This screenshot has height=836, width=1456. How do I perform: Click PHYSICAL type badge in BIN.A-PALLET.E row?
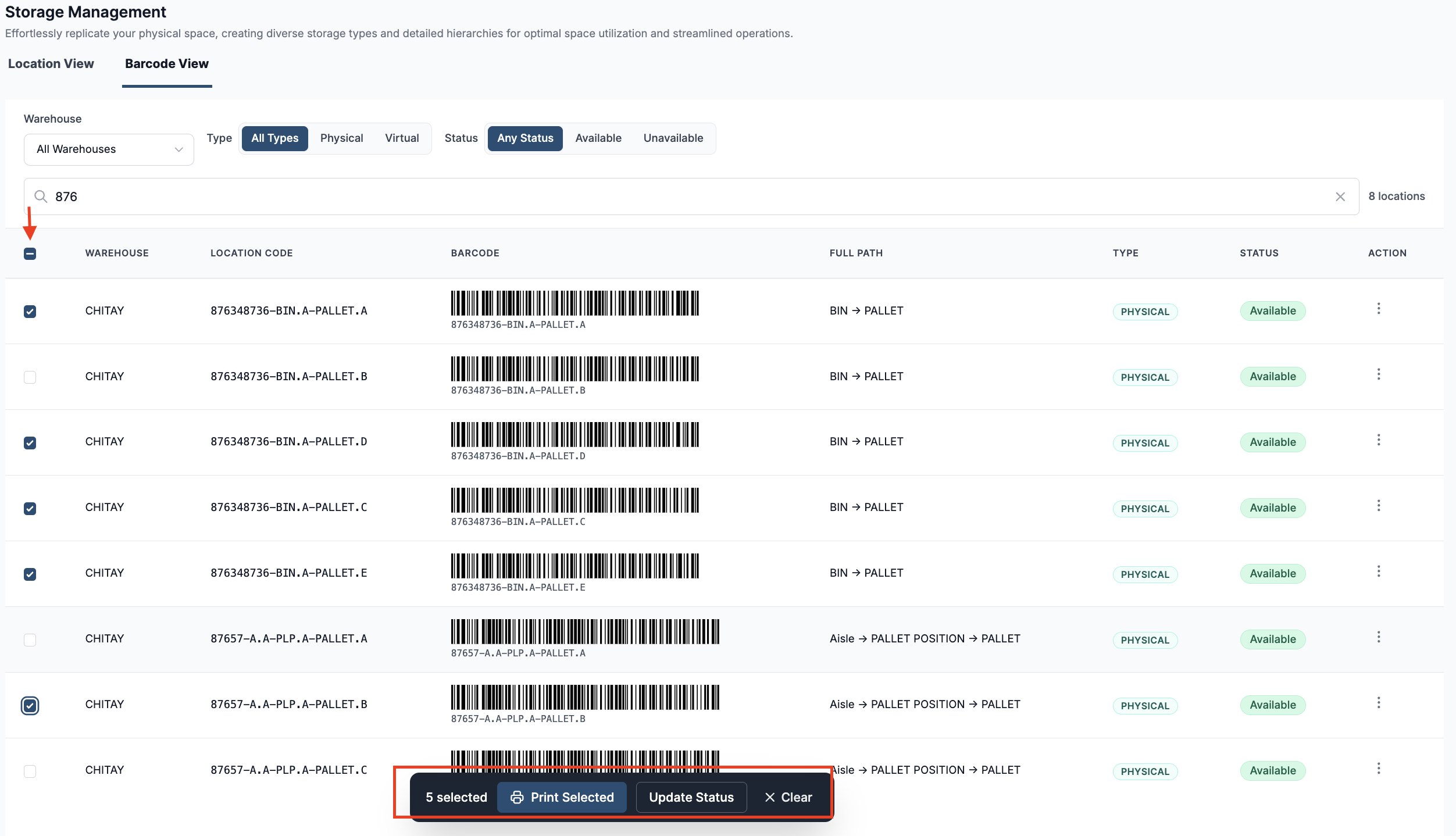[x=1145, y=574]
